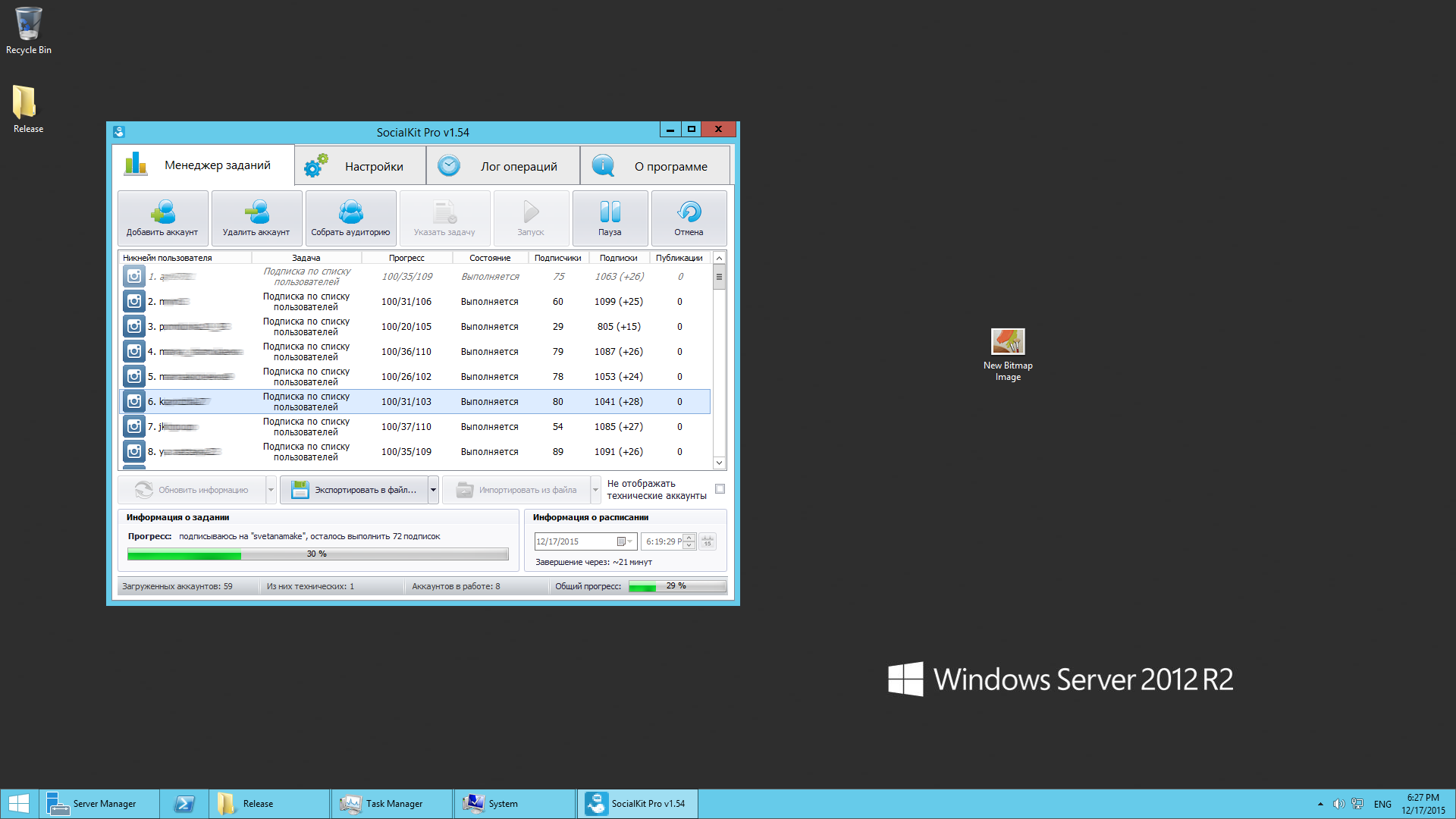Sort by the Никнейм пользователя column header
Viewport: 1456px width, 819px height.
pyautogui.click(x=185, y=258)
